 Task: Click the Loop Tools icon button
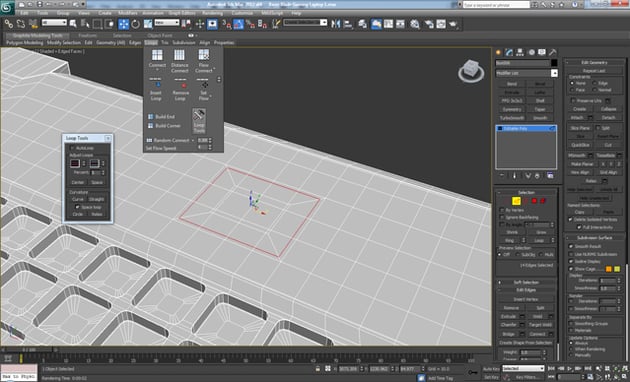pyautogui.click(x=199, y=121)
